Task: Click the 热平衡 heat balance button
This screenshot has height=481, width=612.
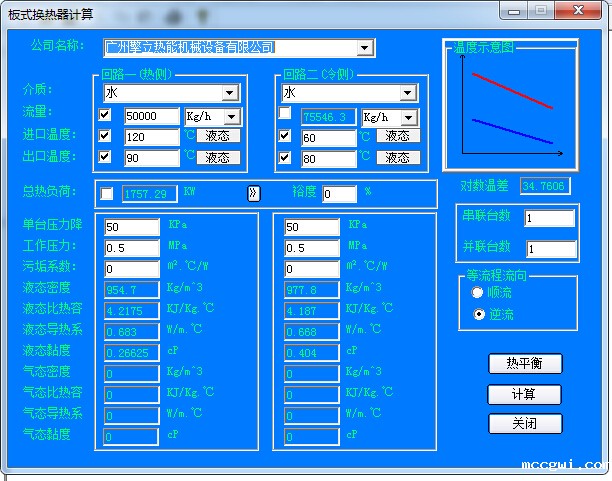Action: click(x=525, y=363)
